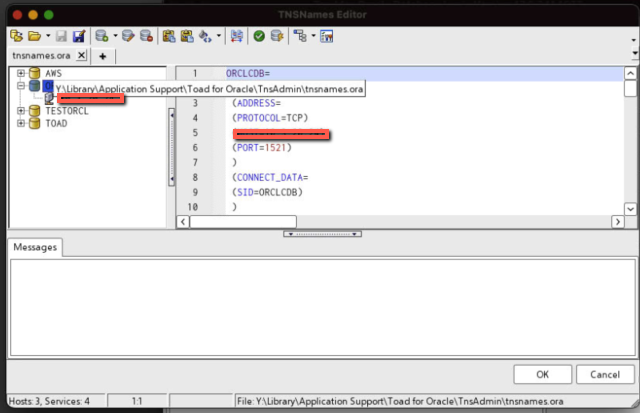Click the service icon under the expanded host
Viewport: 640px width, 413px height.
click(49, 98)
